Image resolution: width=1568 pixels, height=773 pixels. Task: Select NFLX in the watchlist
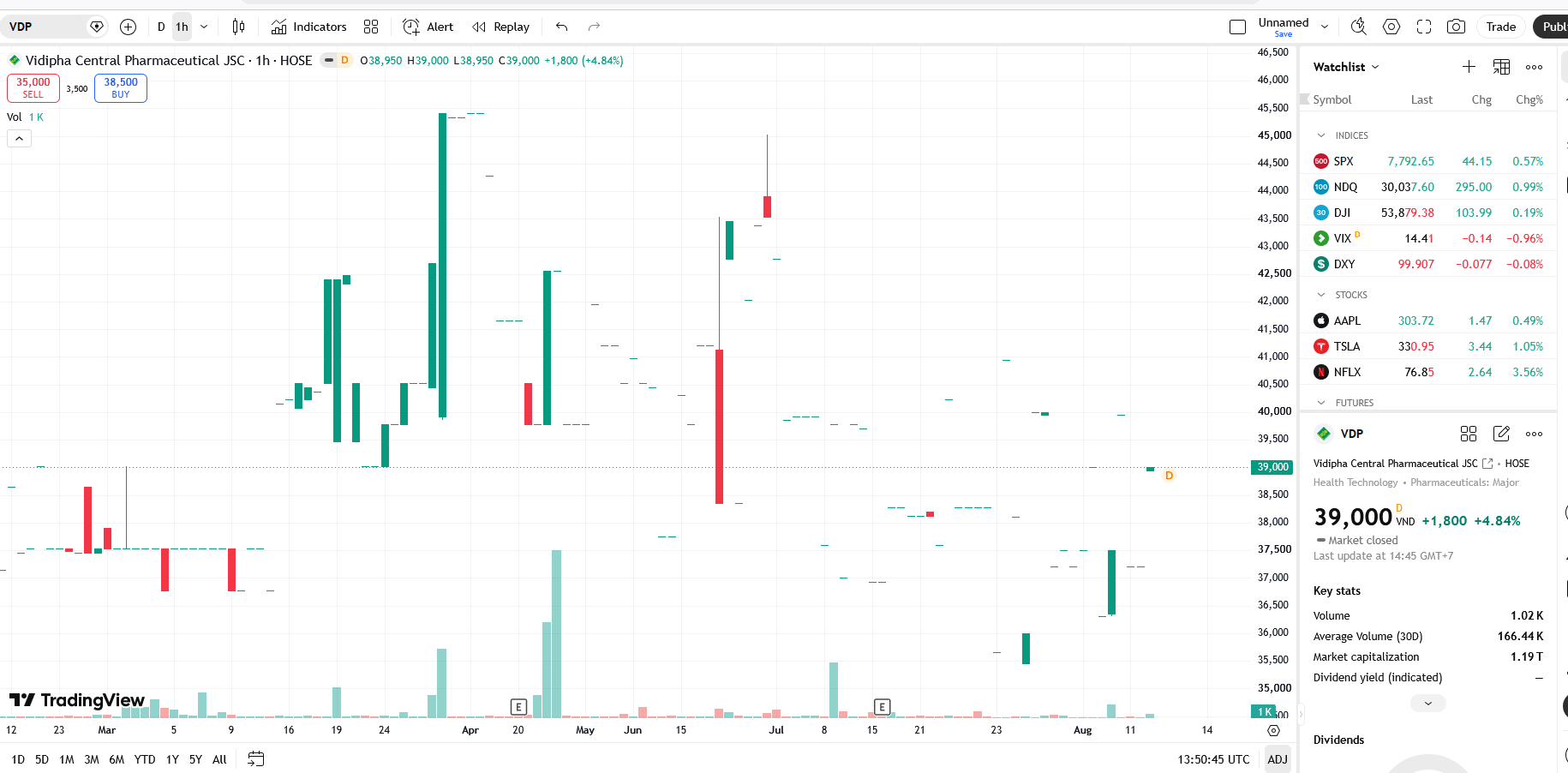(1427, 372)
